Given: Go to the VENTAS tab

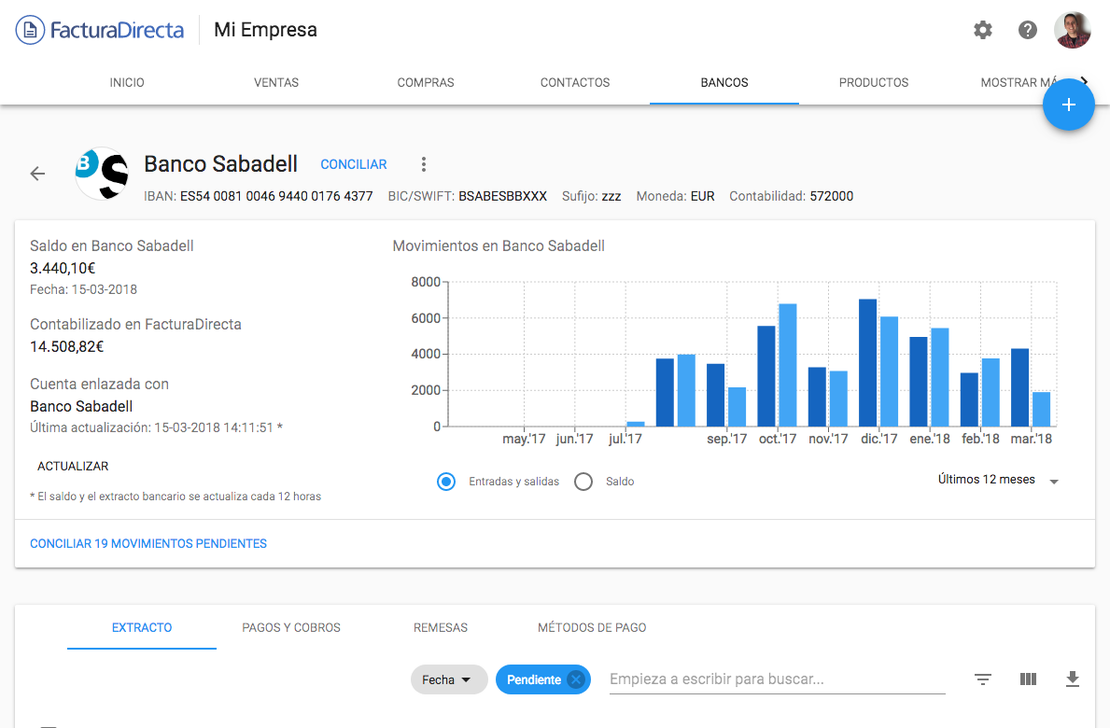Looking at the screenshot, I should click(x=276, y=83).
